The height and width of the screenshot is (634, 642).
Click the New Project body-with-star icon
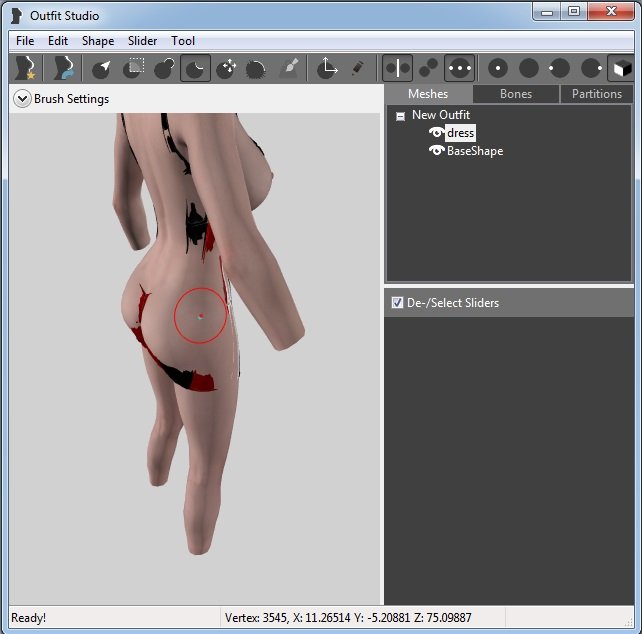tap(24, 68)
